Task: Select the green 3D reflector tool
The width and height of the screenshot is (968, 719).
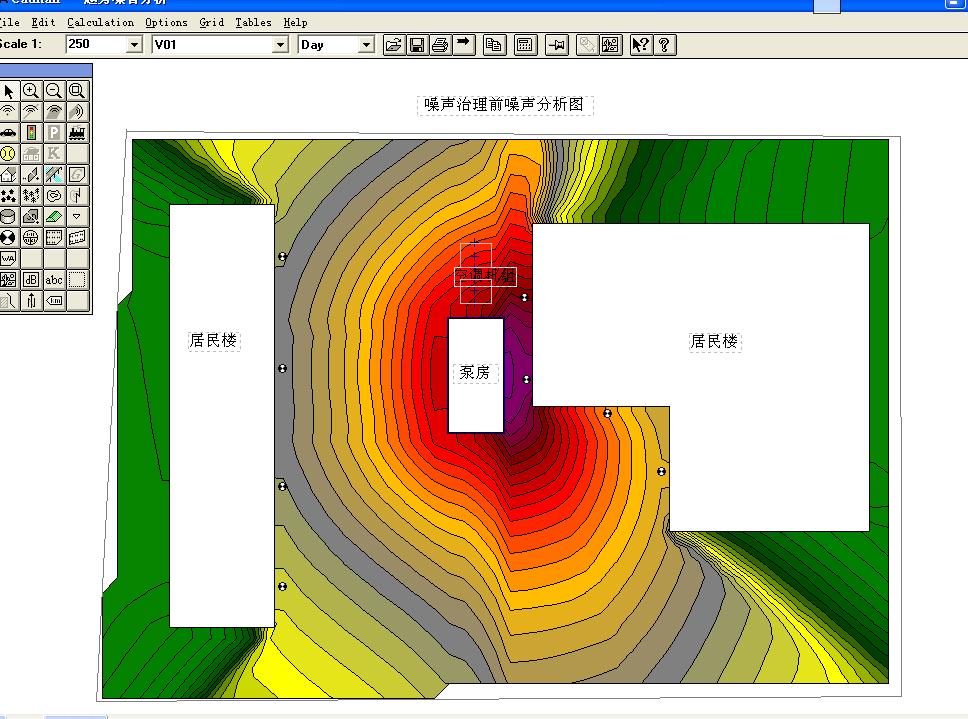Action: pyautogui.click(x=54, y=217)
